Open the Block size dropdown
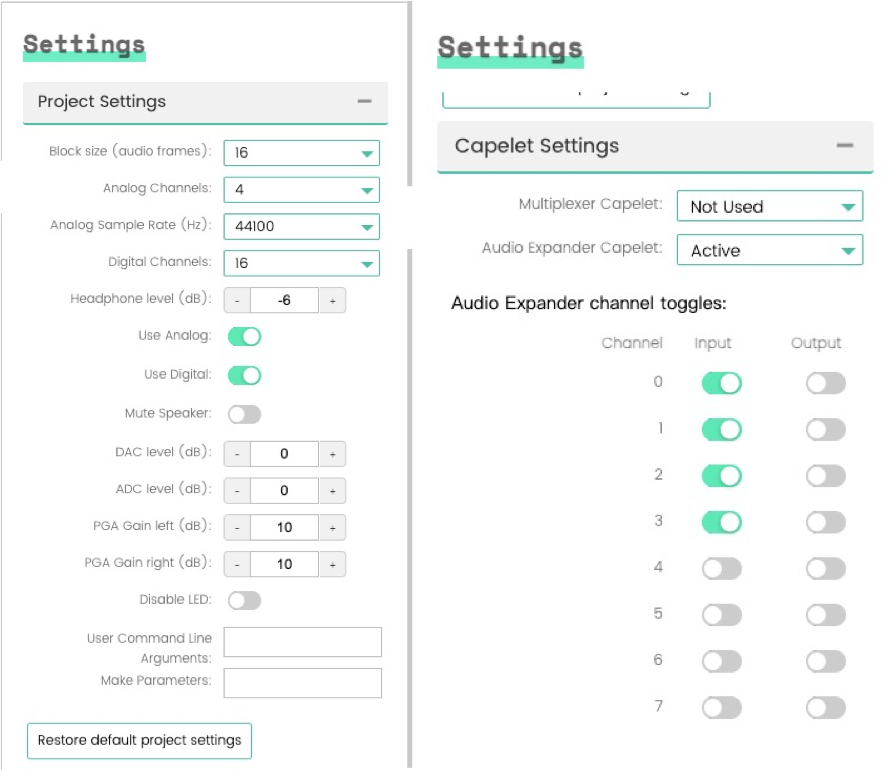This screenshot has width=895, height=770. pyautogui.click(x=301, y=153)
